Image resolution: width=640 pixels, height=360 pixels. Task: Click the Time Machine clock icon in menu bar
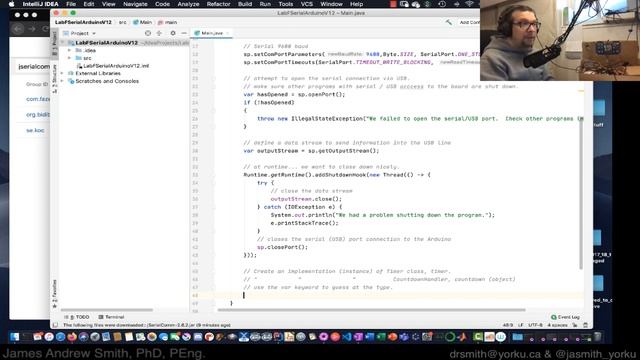coord(442,4)
